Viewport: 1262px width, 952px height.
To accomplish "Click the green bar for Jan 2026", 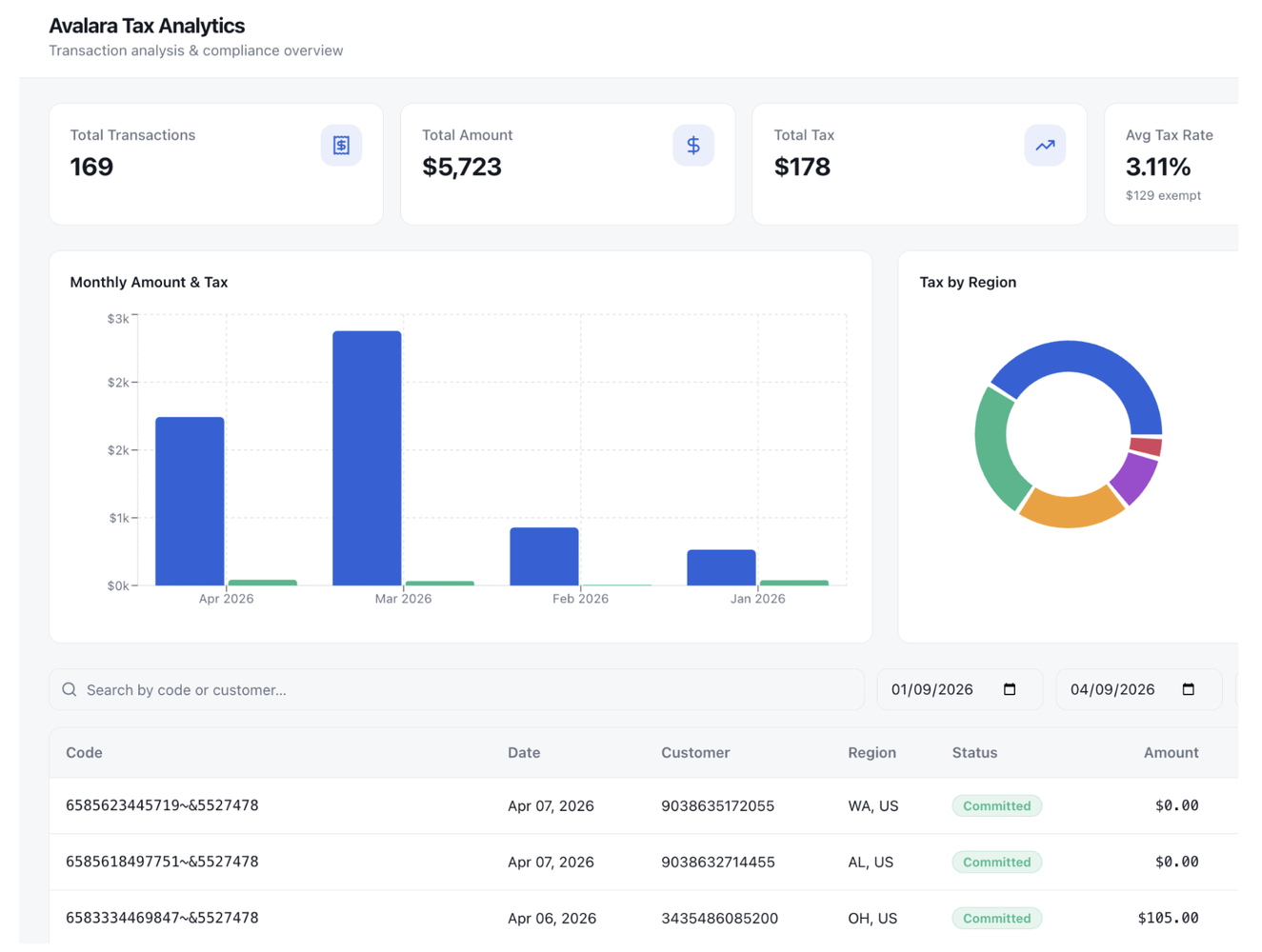I will coord(795,581).
